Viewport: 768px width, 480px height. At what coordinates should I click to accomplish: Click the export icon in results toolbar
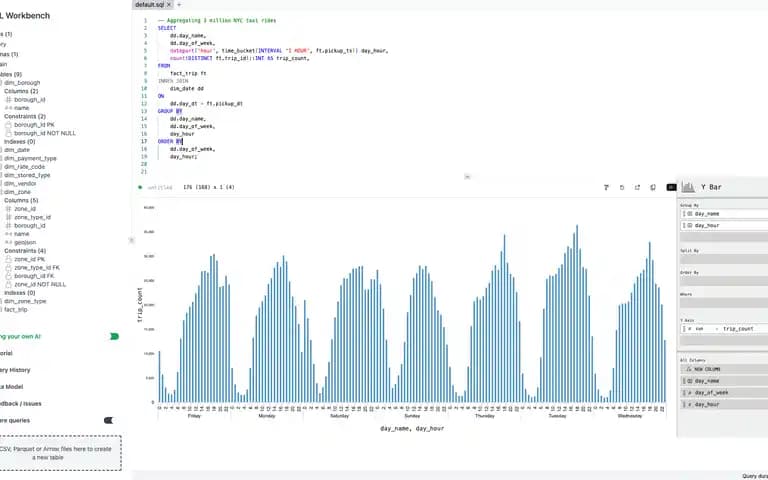click(637, 187)
